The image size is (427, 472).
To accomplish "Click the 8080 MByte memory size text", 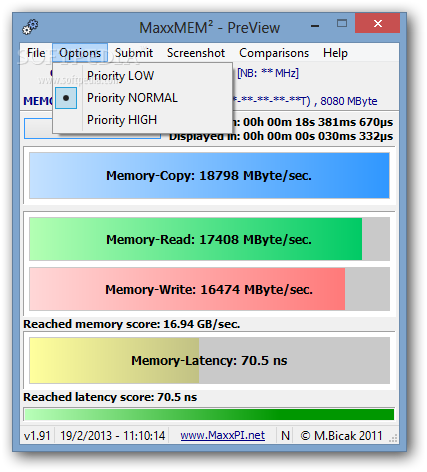I will (349, 101).
